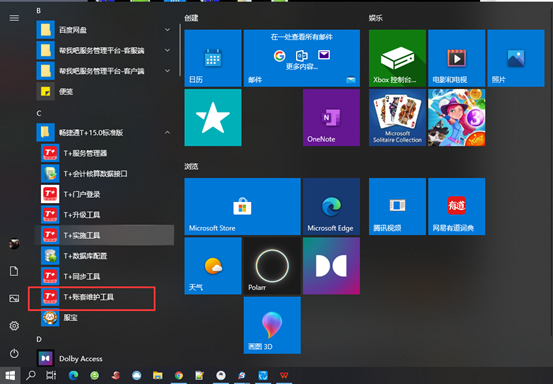Open the 电影和电视 tile
The image size is (553, 384).
pos(457,58)
